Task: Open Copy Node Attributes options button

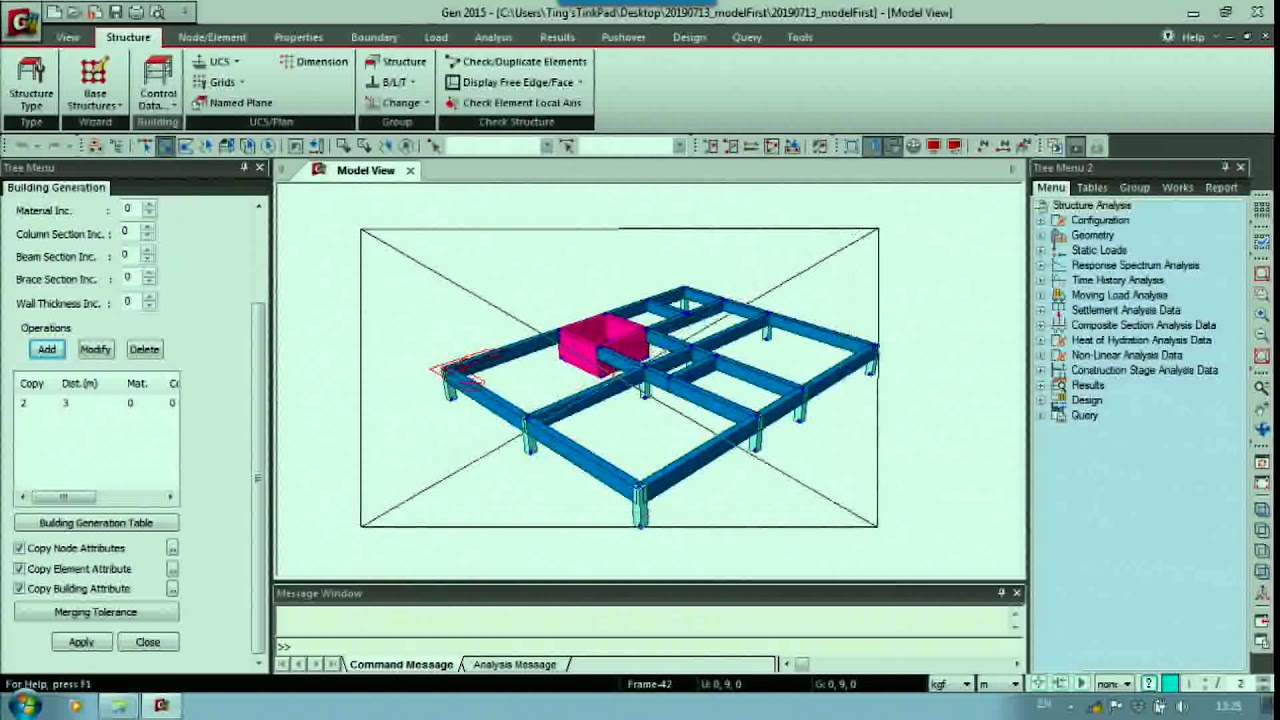Action: 172,548
